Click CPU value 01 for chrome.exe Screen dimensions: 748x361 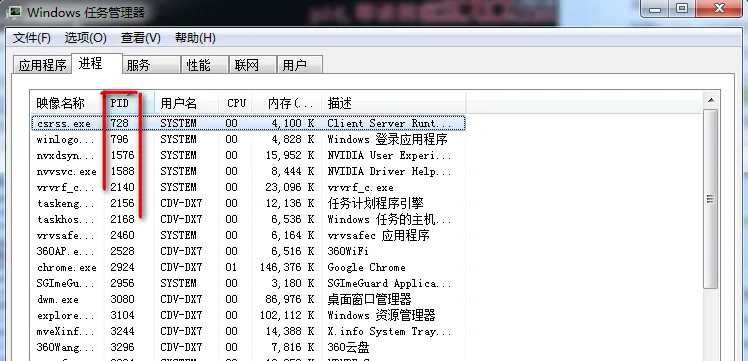(231, 267)
